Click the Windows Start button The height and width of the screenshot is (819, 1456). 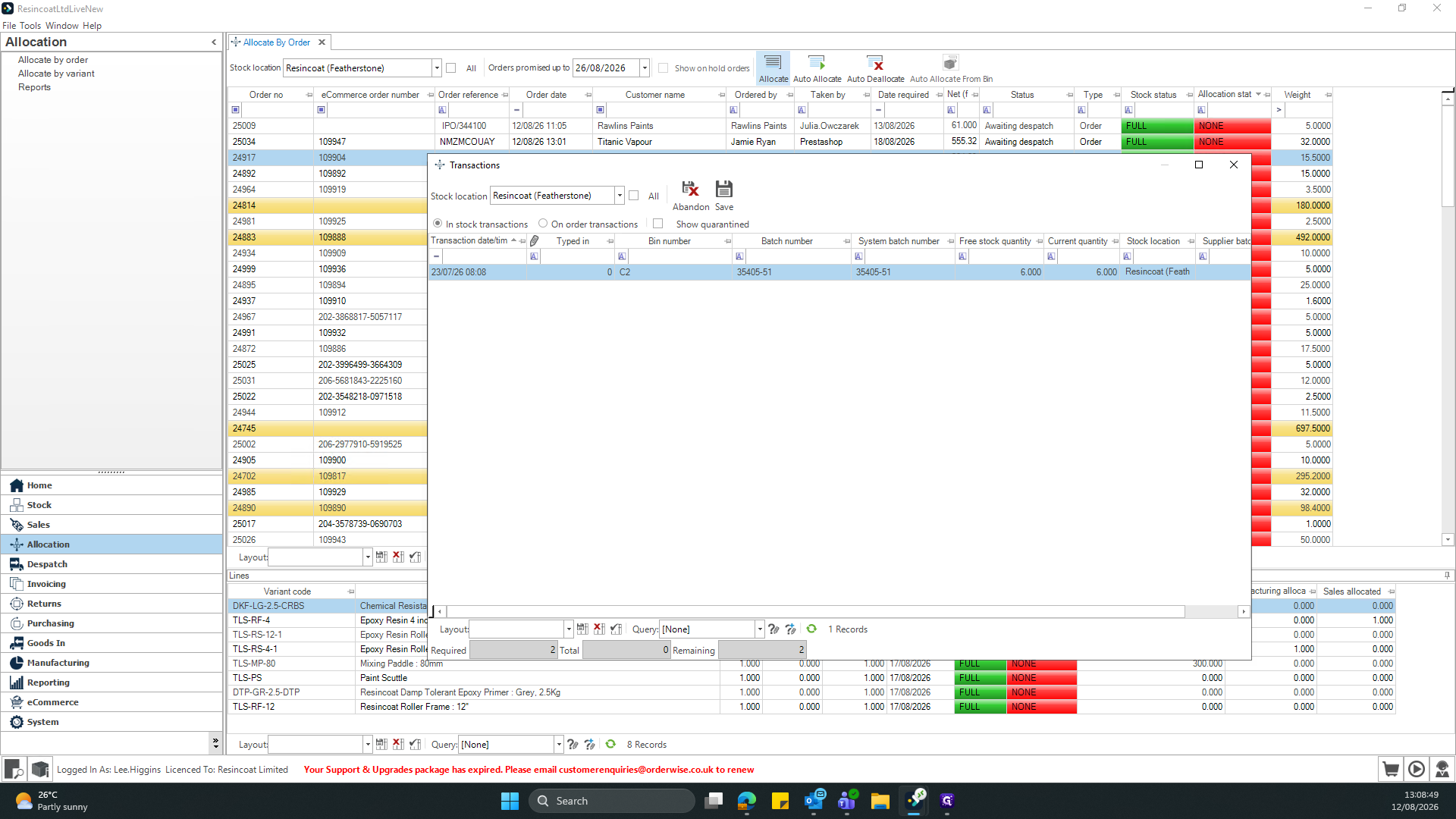(510, 800)
